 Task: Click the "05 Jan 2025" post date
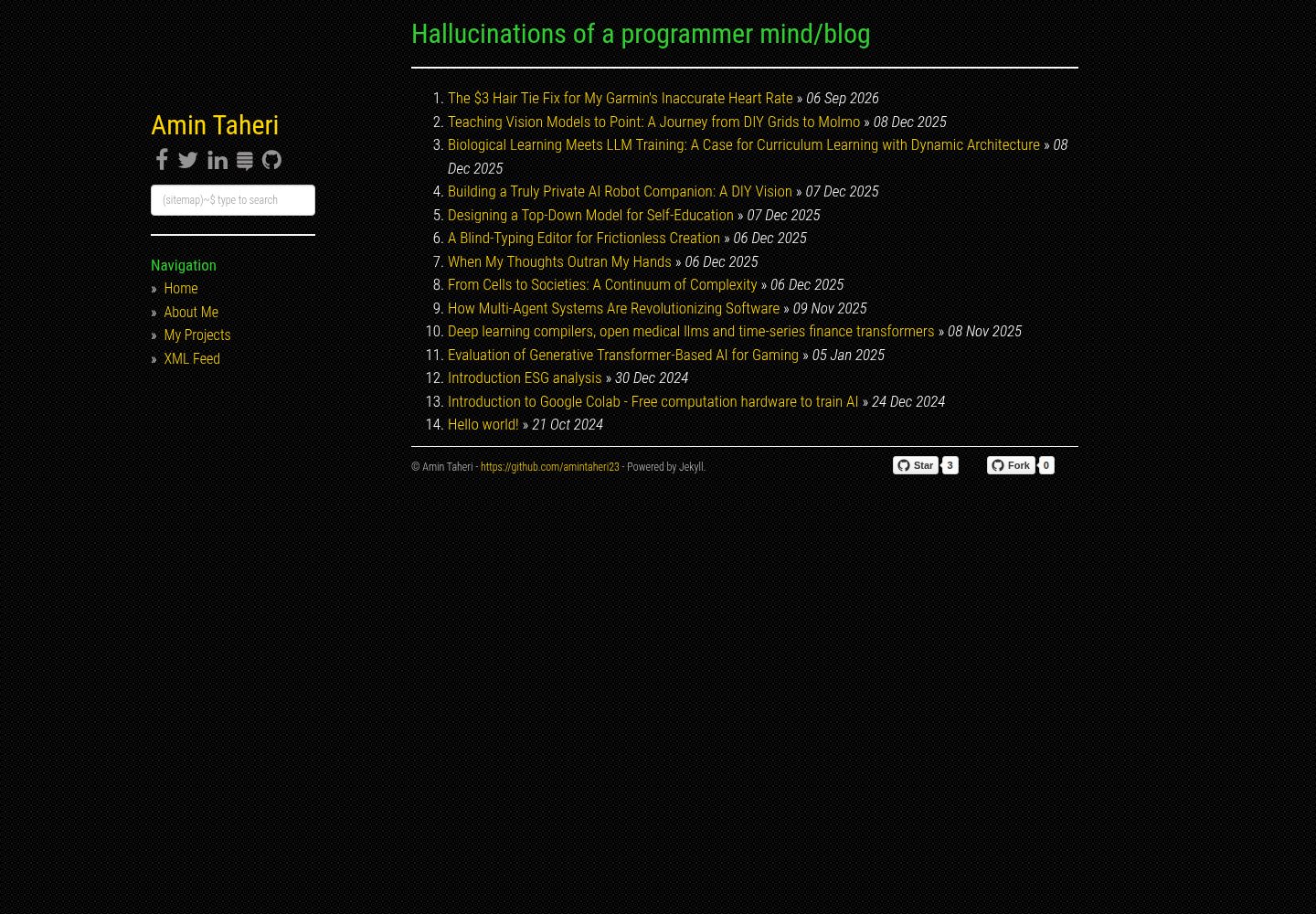pos(848,355)
